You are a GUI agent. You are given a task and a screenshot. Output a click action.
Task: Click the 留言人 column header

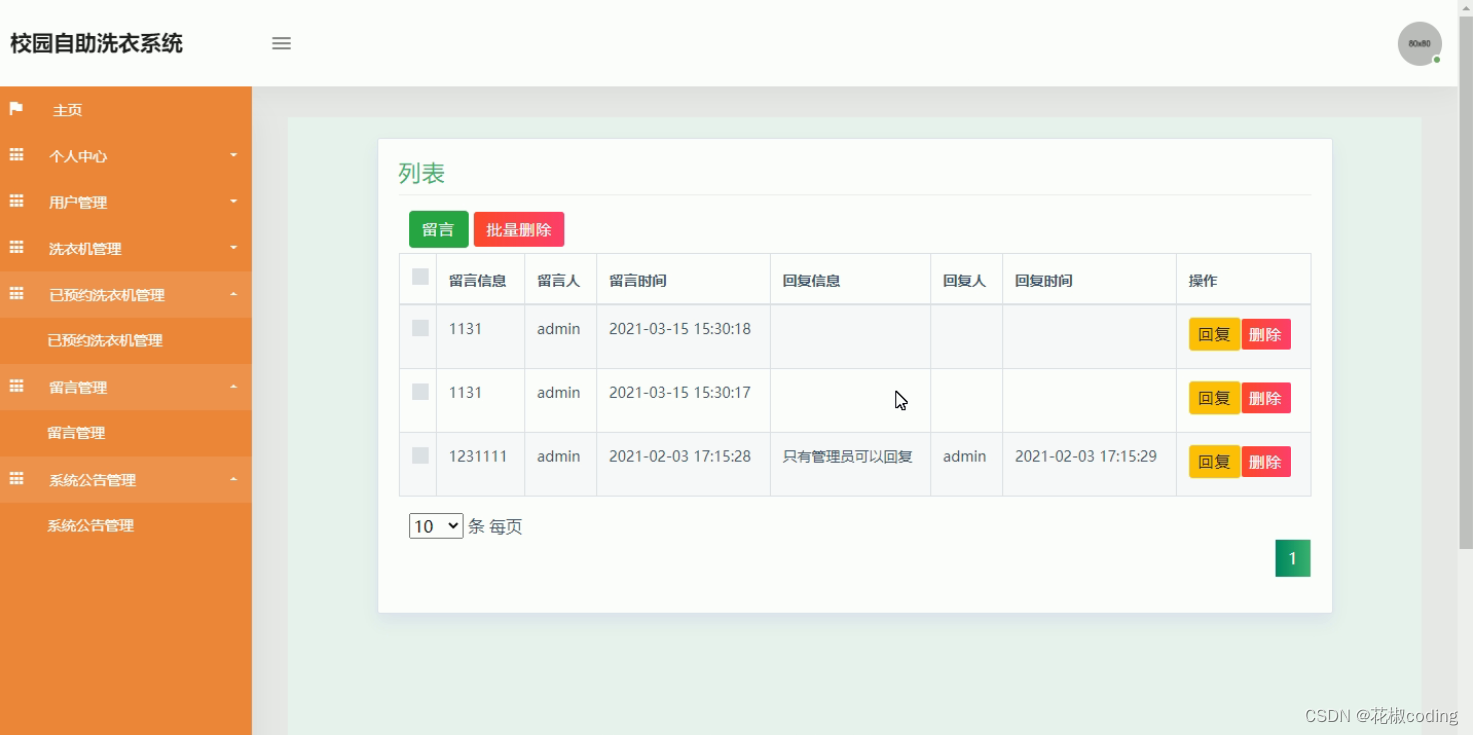(x=558, y=281)
